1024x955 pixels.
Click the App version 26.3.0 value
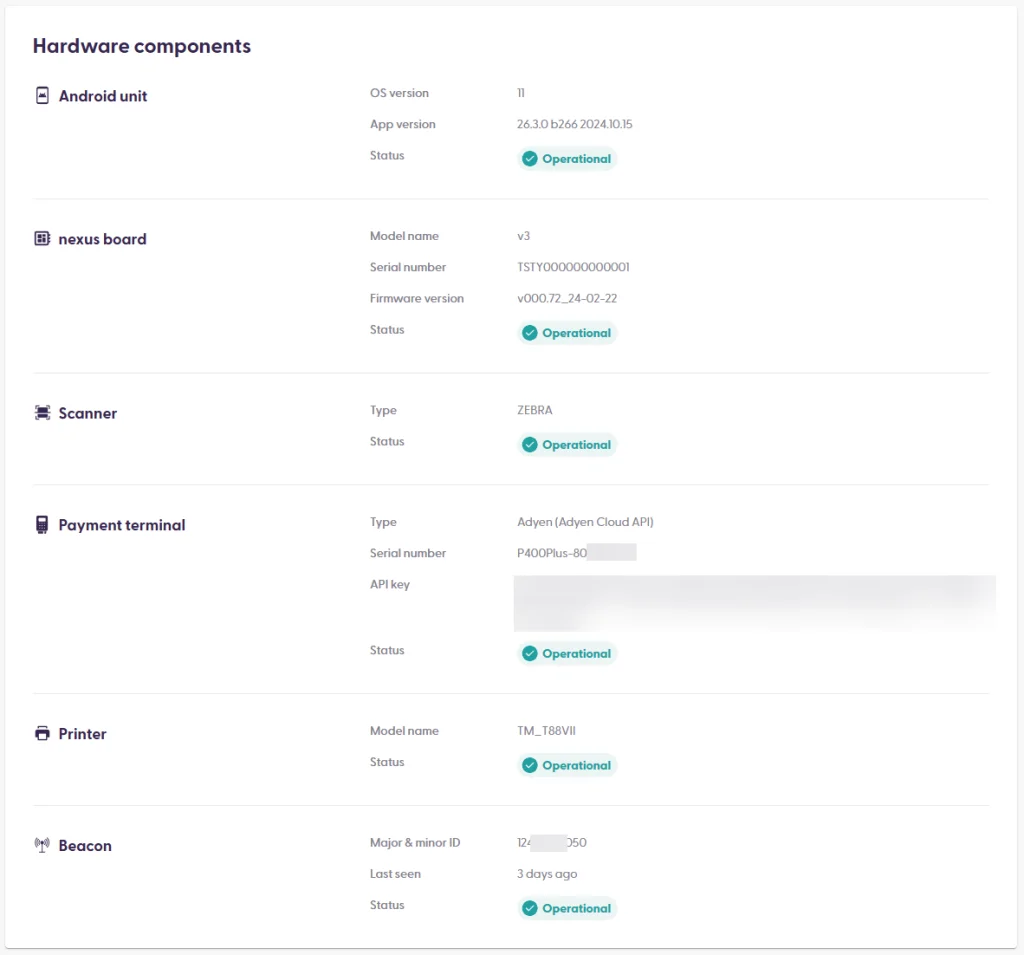(575, 124)
